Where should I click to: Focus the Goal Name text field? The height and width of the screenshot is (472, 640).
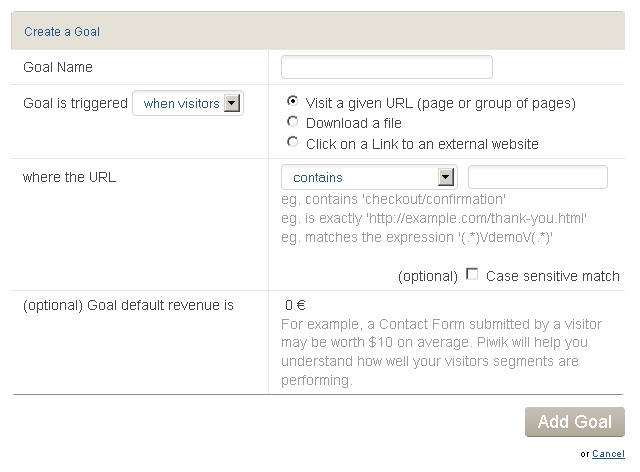point(387,67)
